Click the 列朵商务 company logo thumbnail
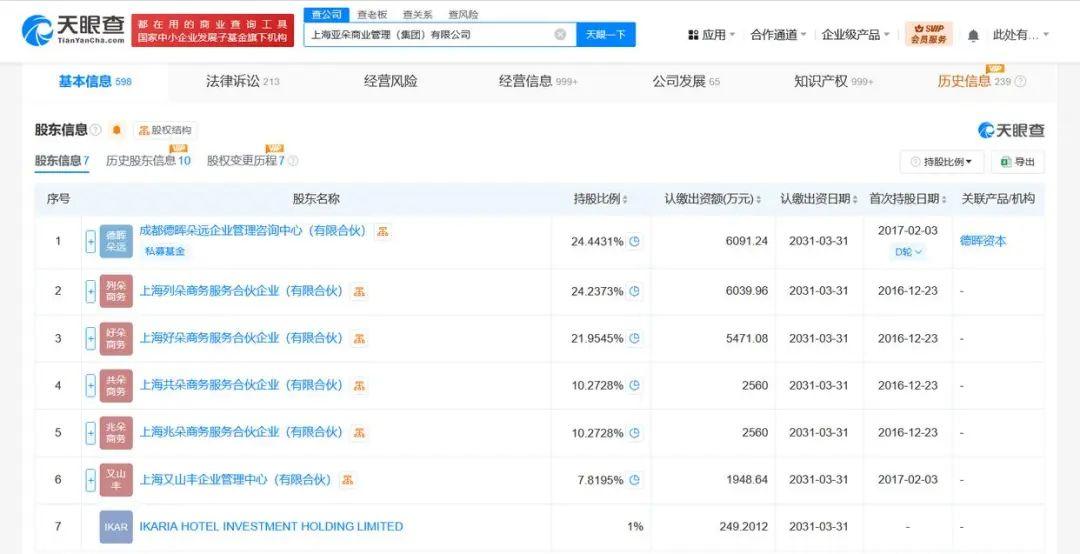The height and width of the screenshot is (554, 1080). click(116, 291)
